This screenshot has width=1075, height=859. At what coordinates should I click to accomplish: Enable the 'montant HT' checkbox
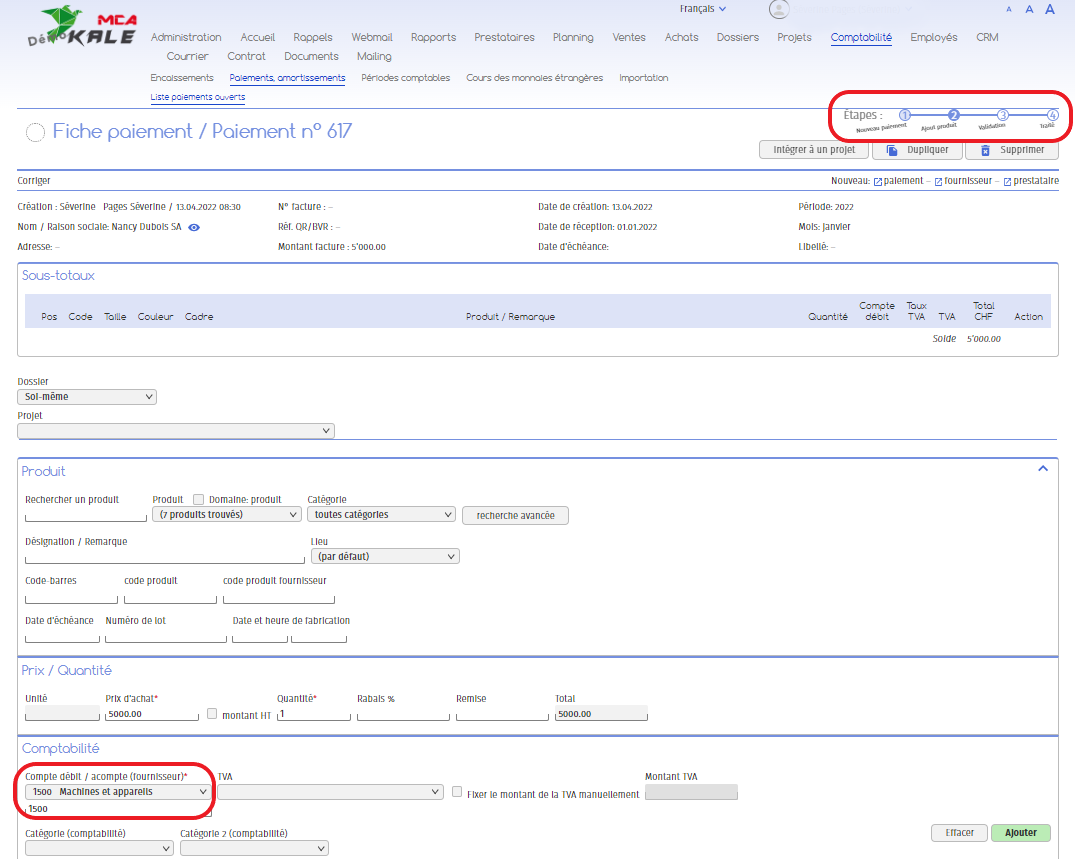pyautogui.click(x=212, y=714)
